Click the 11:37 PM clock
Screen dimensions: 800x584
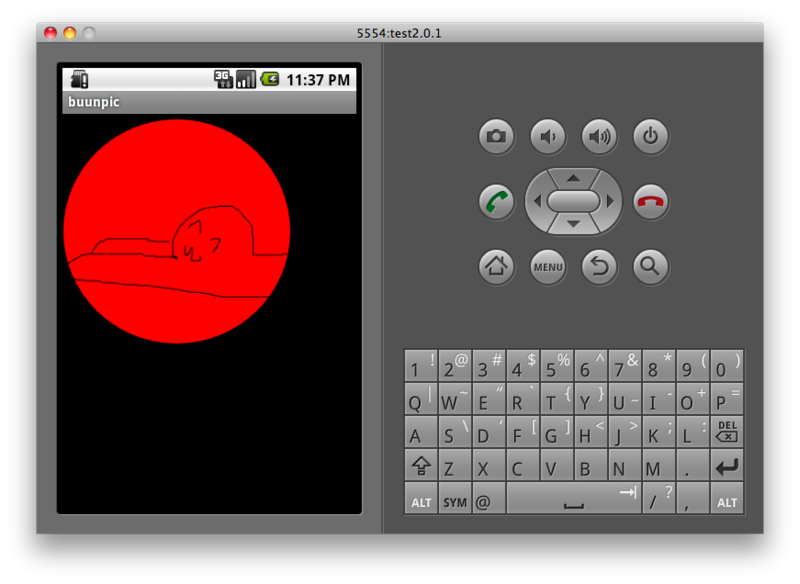(x=318, y=80)
